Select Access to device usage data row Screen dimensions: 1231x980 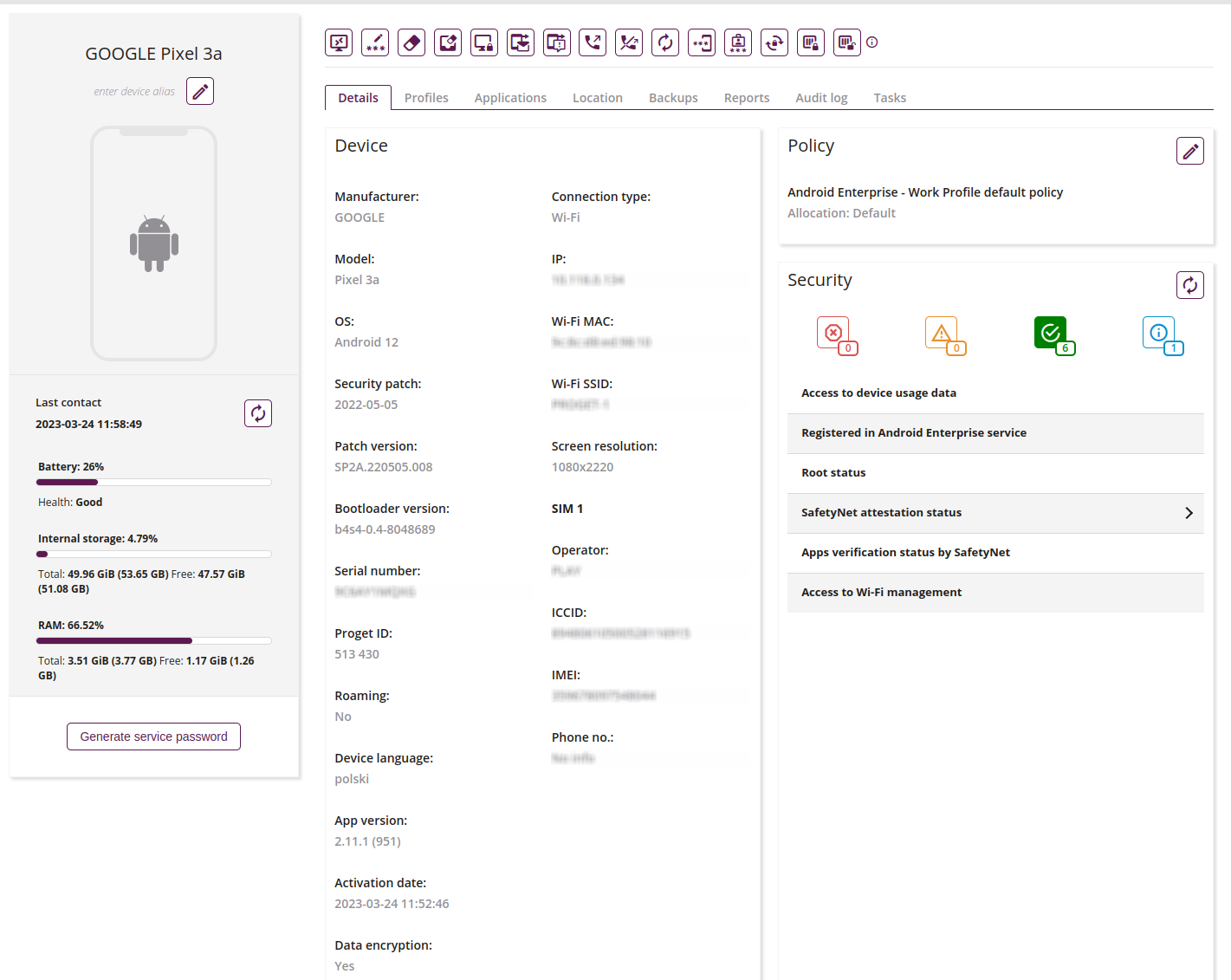(x=995, y=393)
